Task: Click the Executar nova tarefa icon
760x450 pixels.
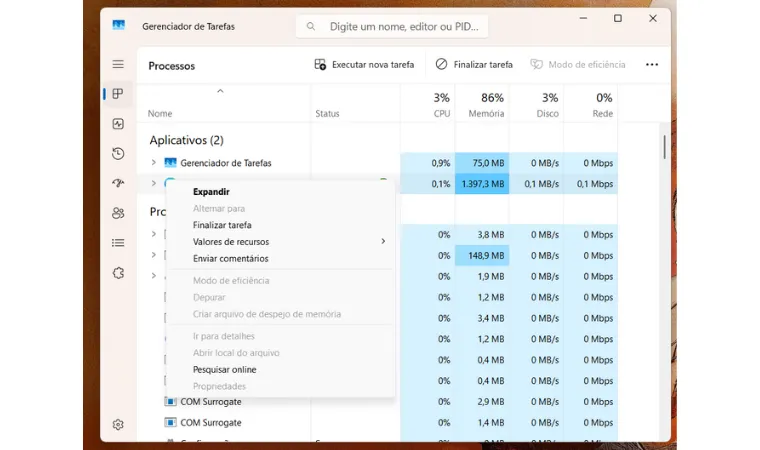Action: coord(320,64)
